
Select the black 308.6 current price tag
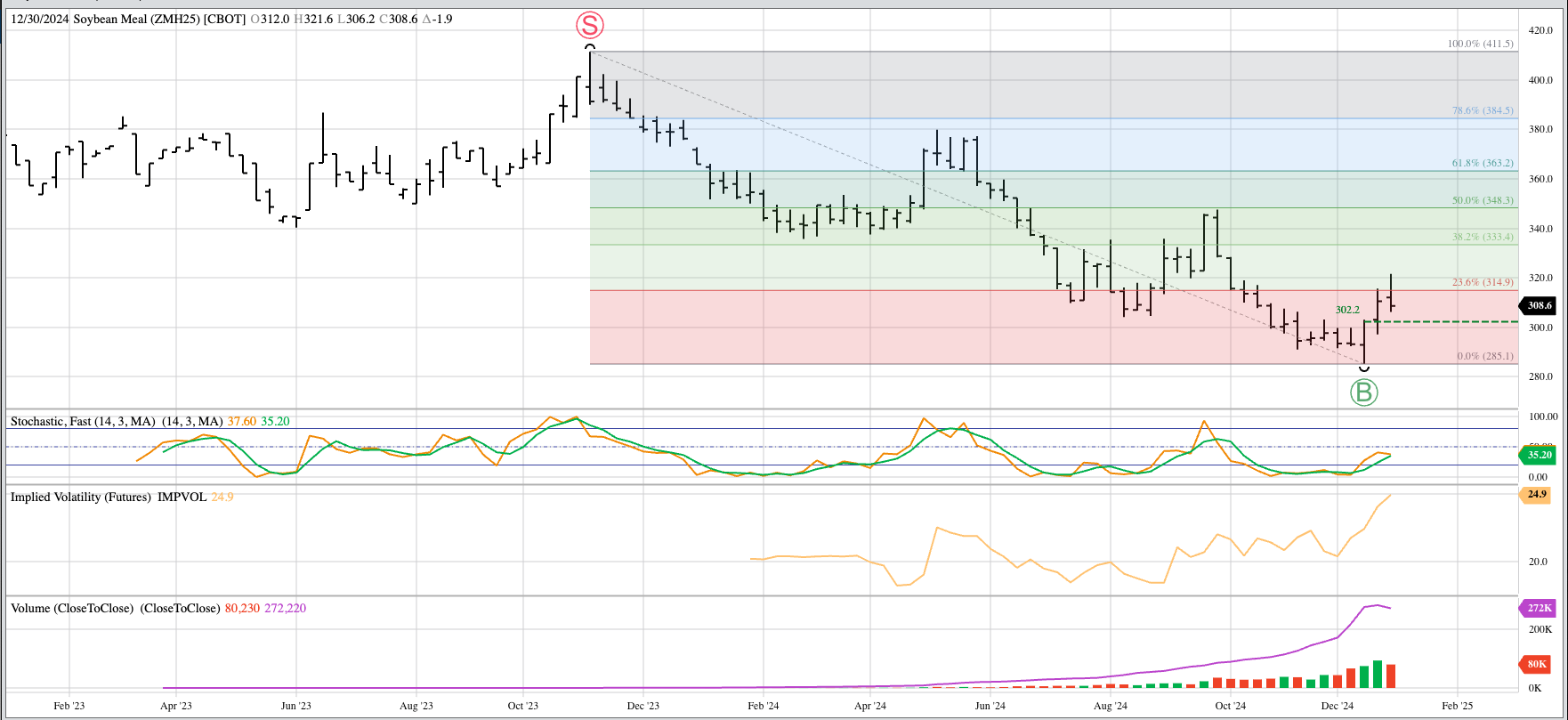pyautogui.click(x=1538, y=305)
